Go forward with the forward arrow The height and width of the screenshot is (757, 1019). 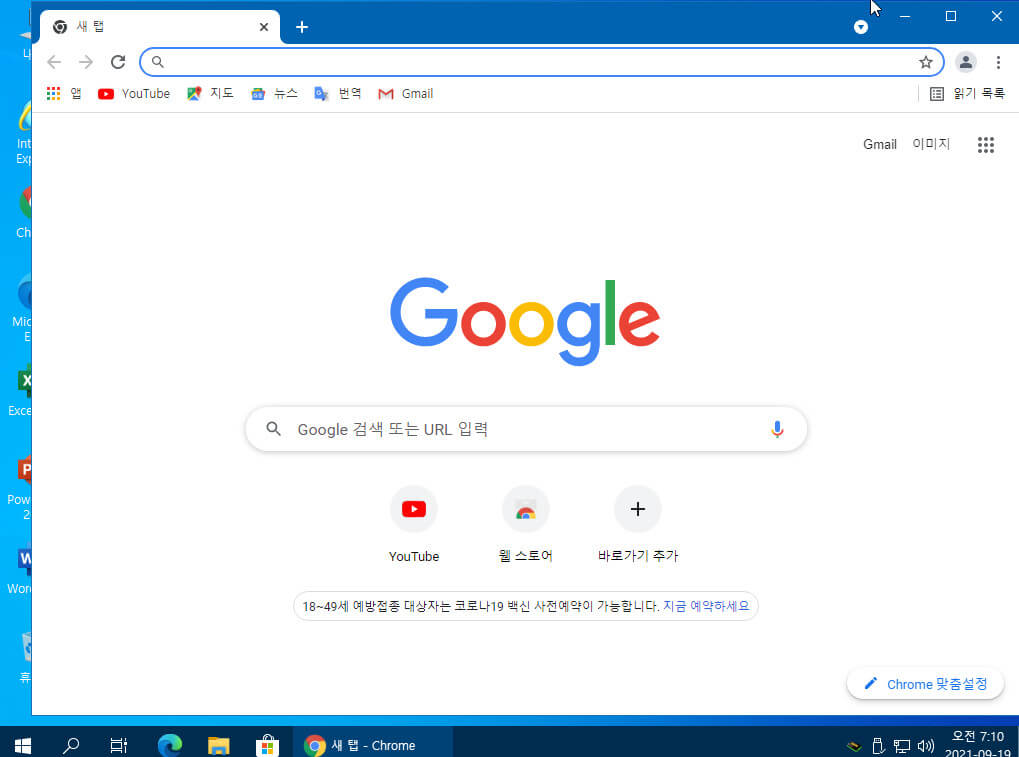coord(86,62)
